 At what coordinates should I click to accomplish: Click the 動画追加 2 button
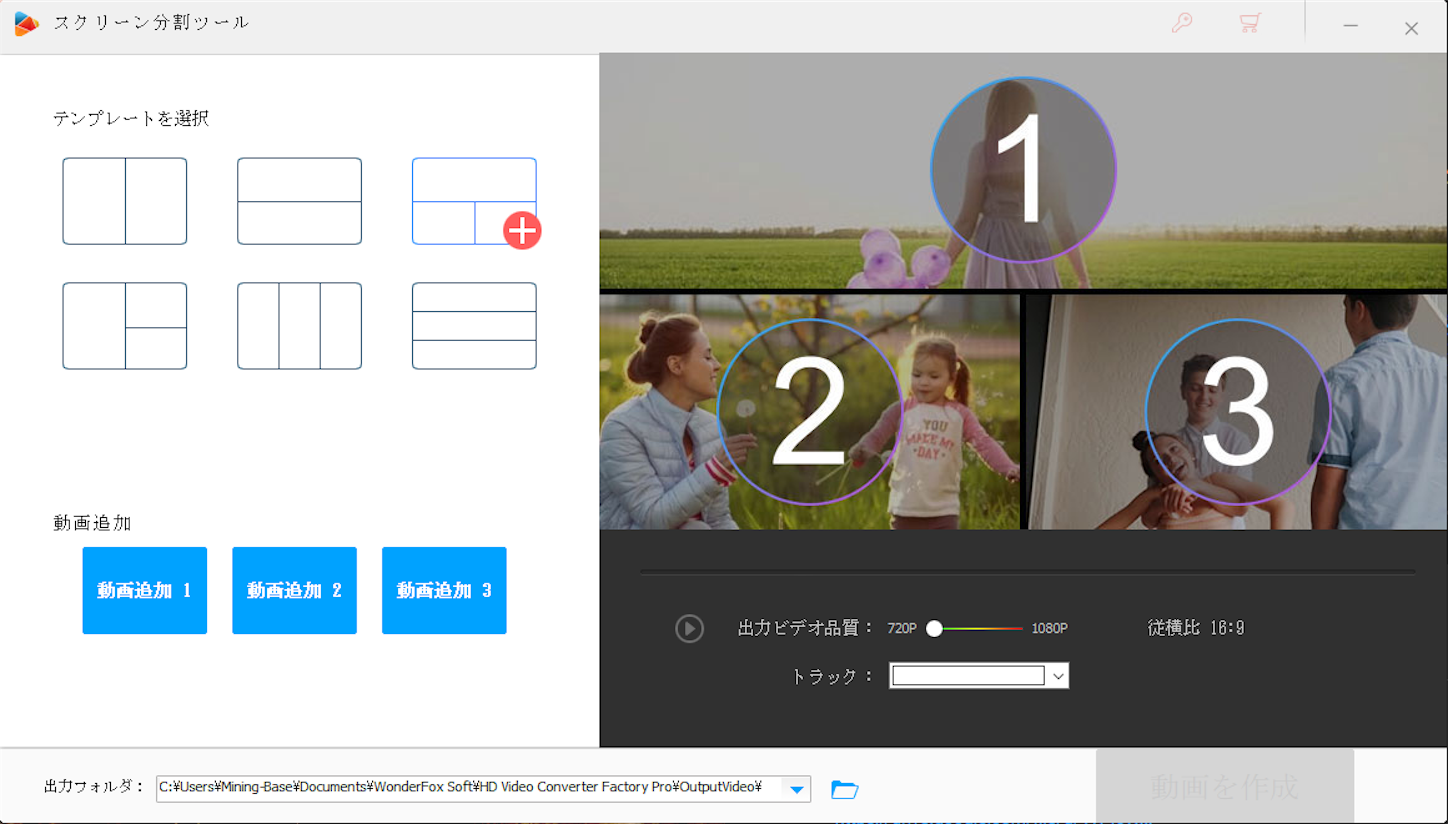[294, 590]
